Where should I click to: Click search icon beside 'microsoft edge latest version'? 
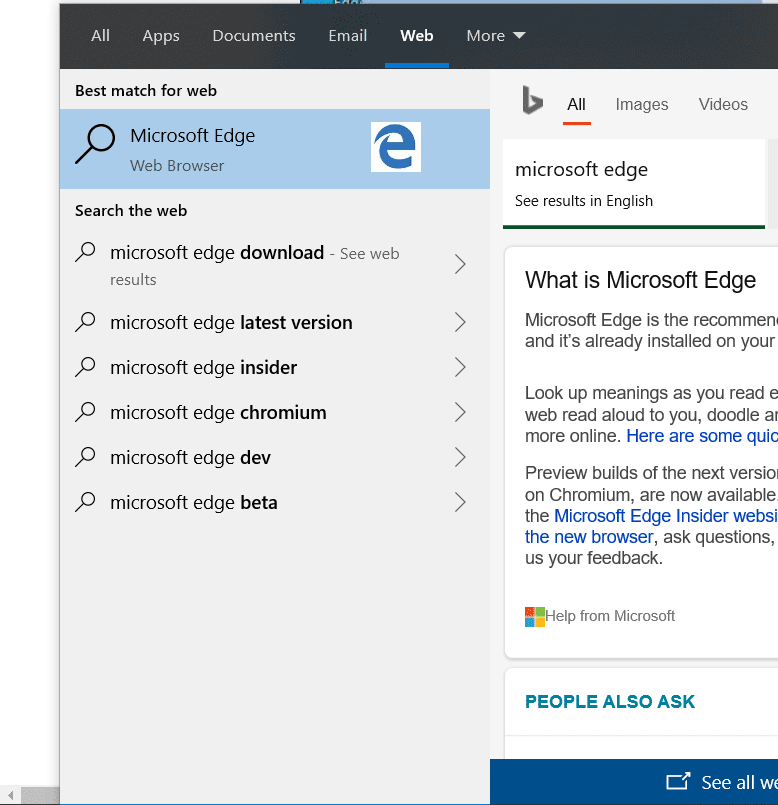pos(85,322)
